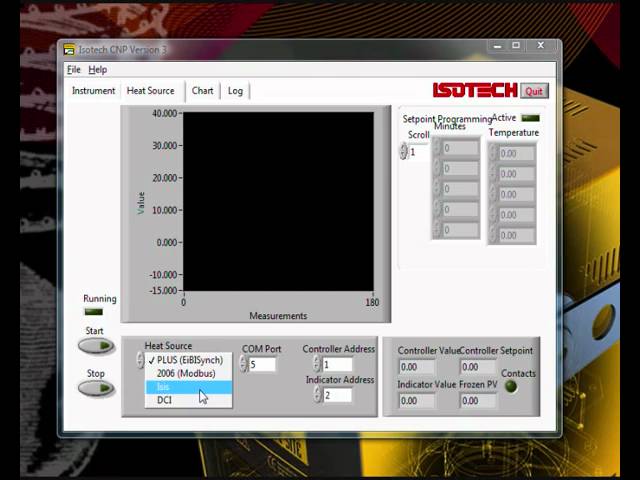Click the Scroll value field
Image resolution: width=640 pixels, height=480 pixels.
[x=418, y=152]
